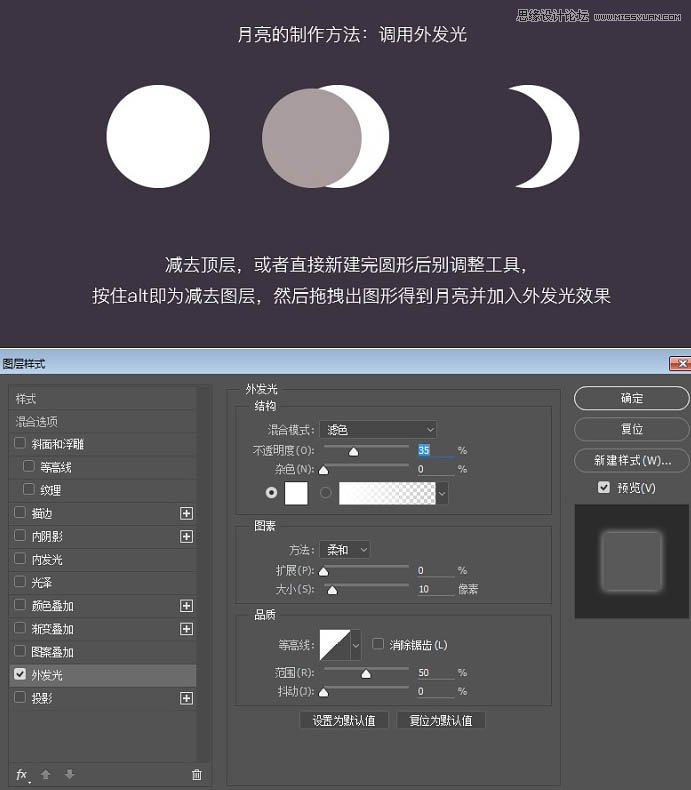Open the 等高线 contour picker arrow
The width and height of the screenshot is (691, 790).
pyautogui.click(x=356, y=645)
